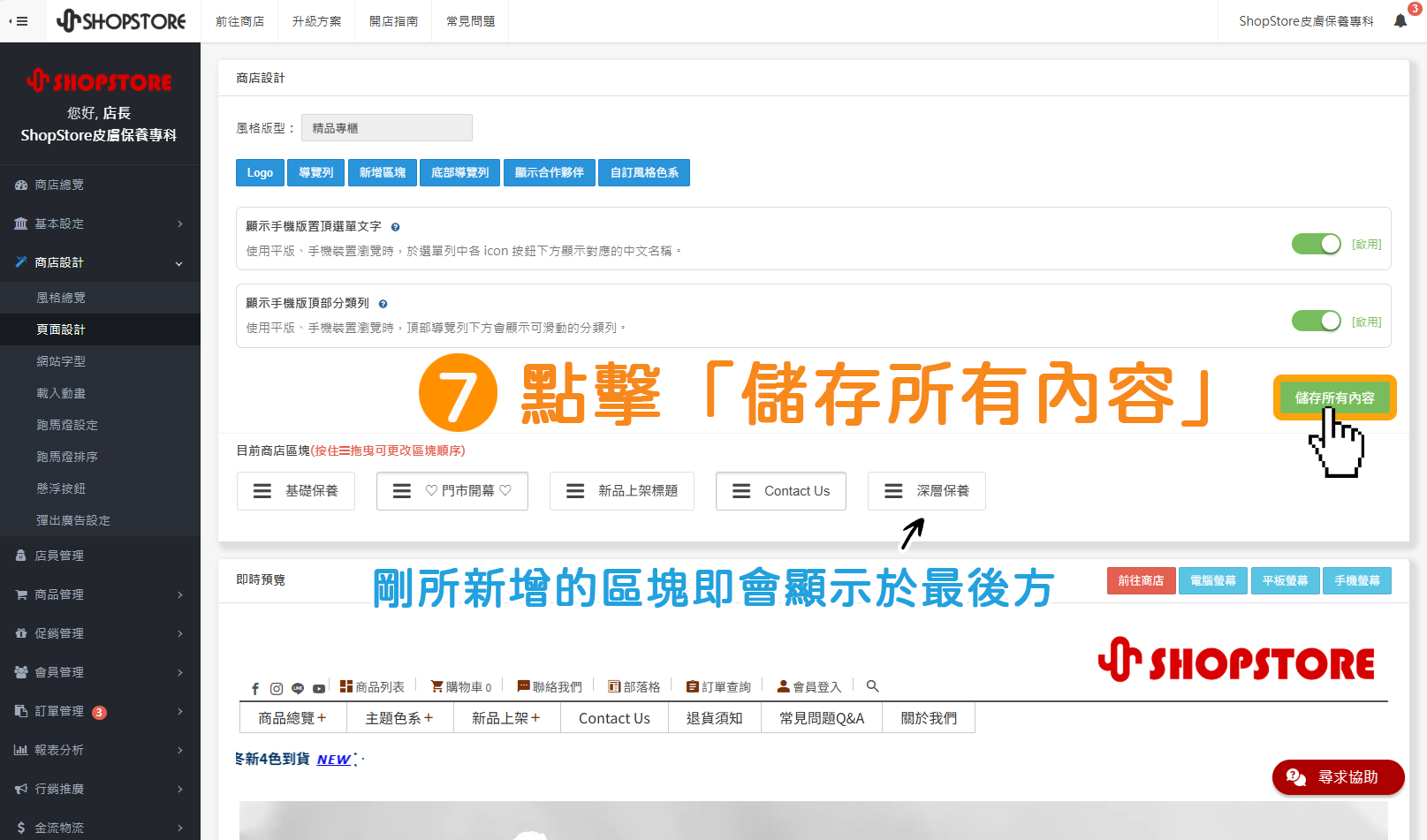Save with 儲存所有內容 button

(x=1334, y=398)
